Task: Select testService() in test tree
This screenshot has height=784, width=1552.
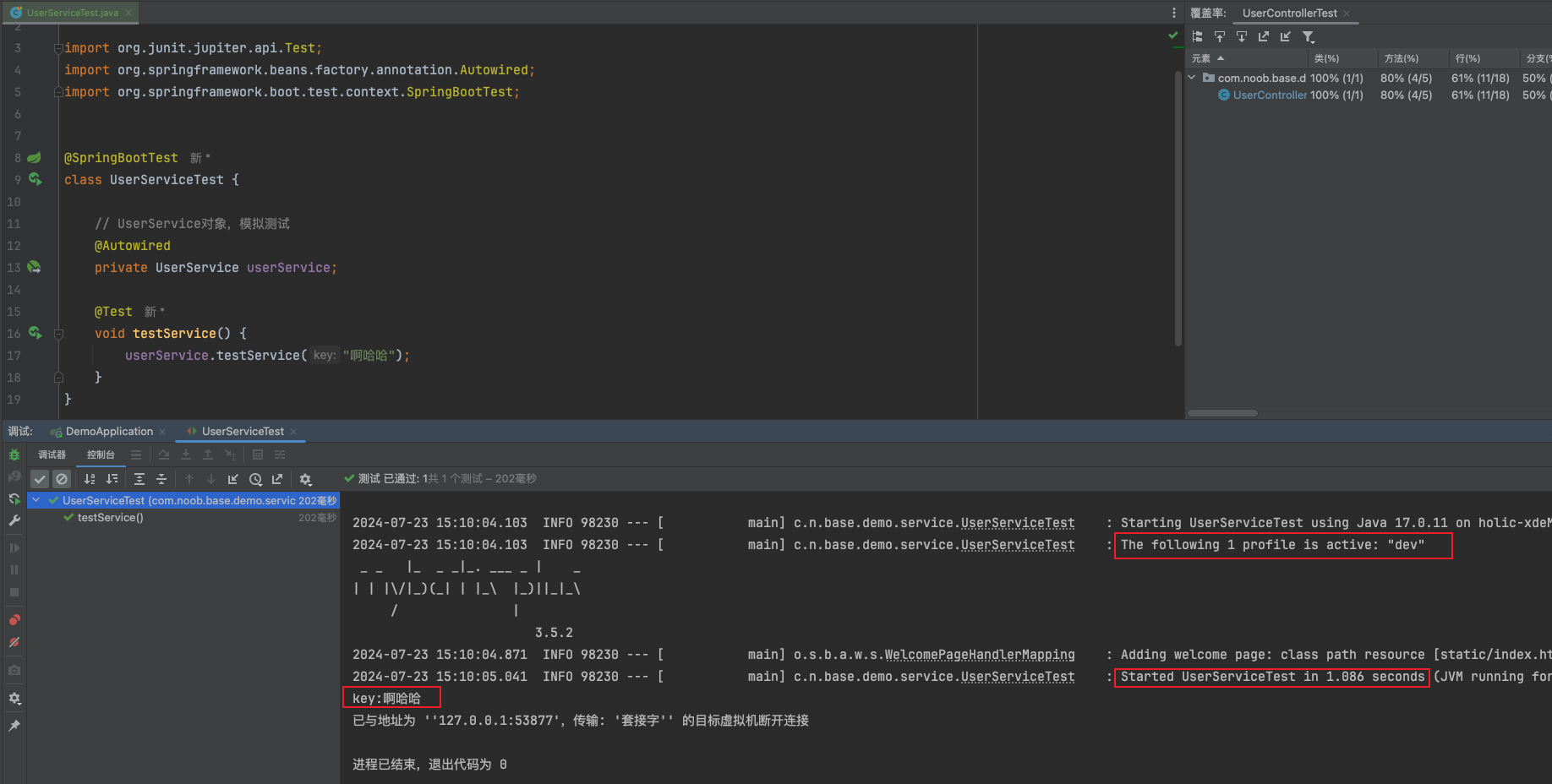Action: (x=111, y=517)
